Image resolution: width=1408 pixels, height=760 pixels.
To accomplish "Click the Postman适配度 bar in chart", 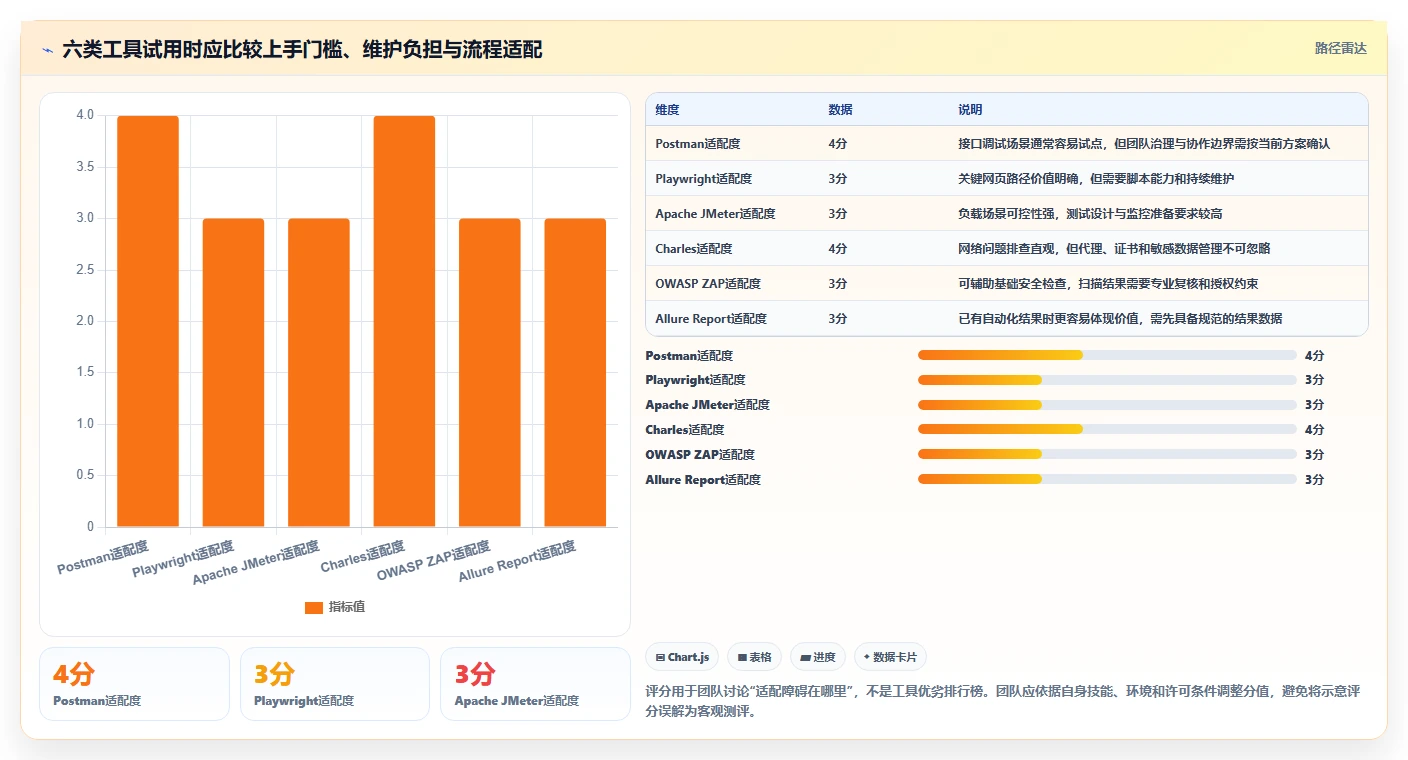I will coord(148,321).
